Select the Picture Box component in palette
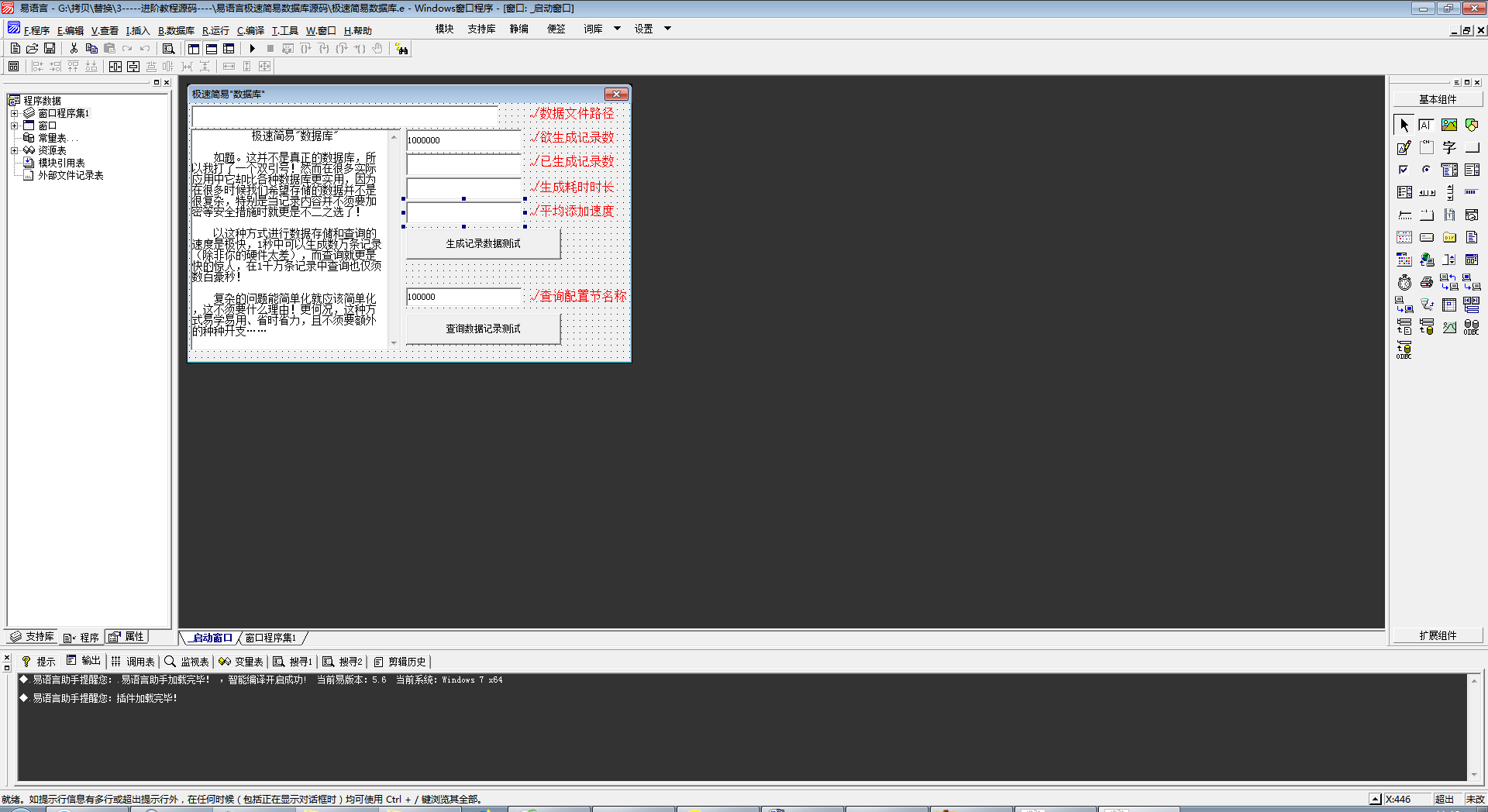Screen dimensions: 1488x812 (x=1448, y=125)
